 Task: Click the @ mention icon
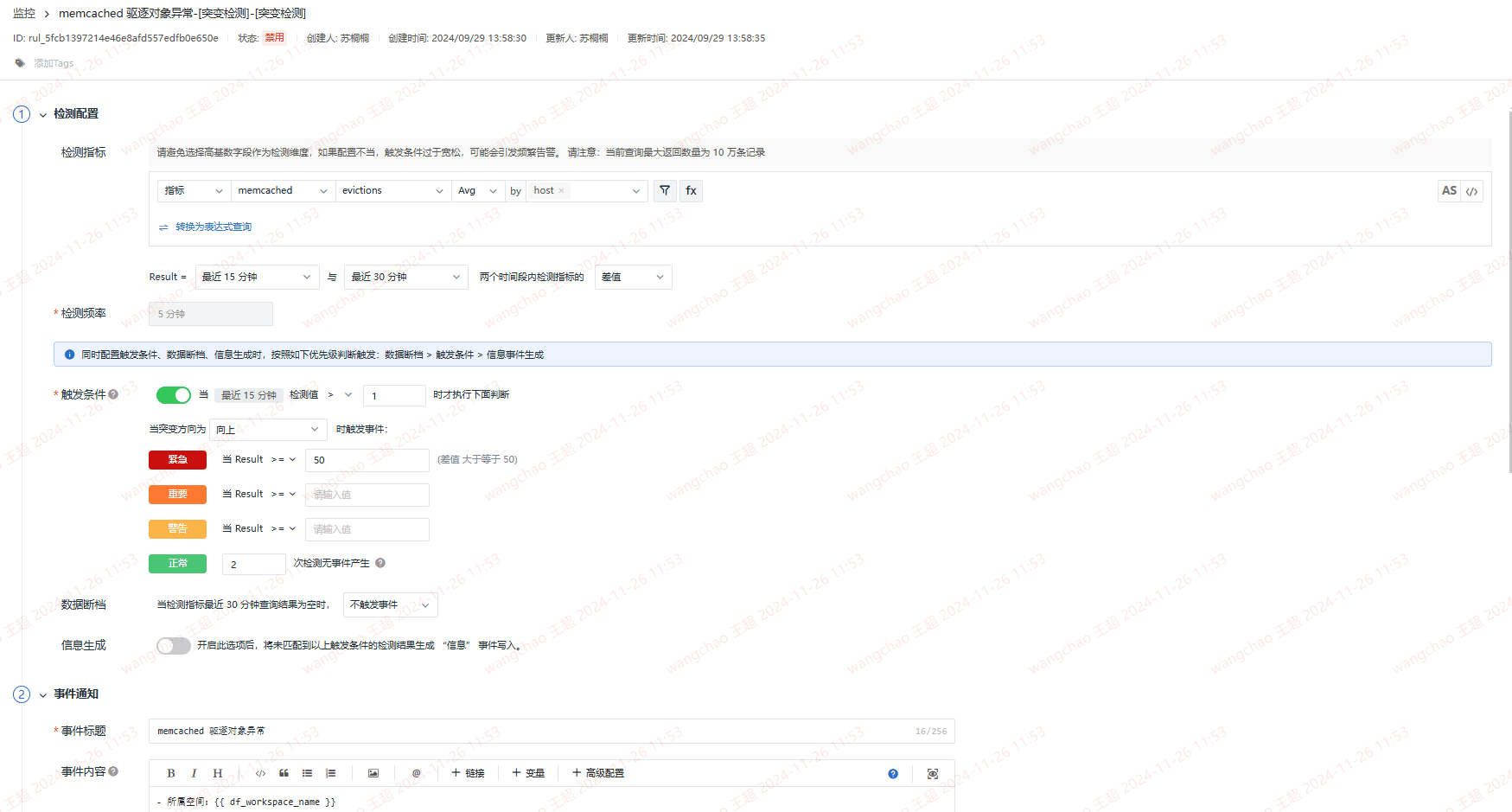click(416, 773)
